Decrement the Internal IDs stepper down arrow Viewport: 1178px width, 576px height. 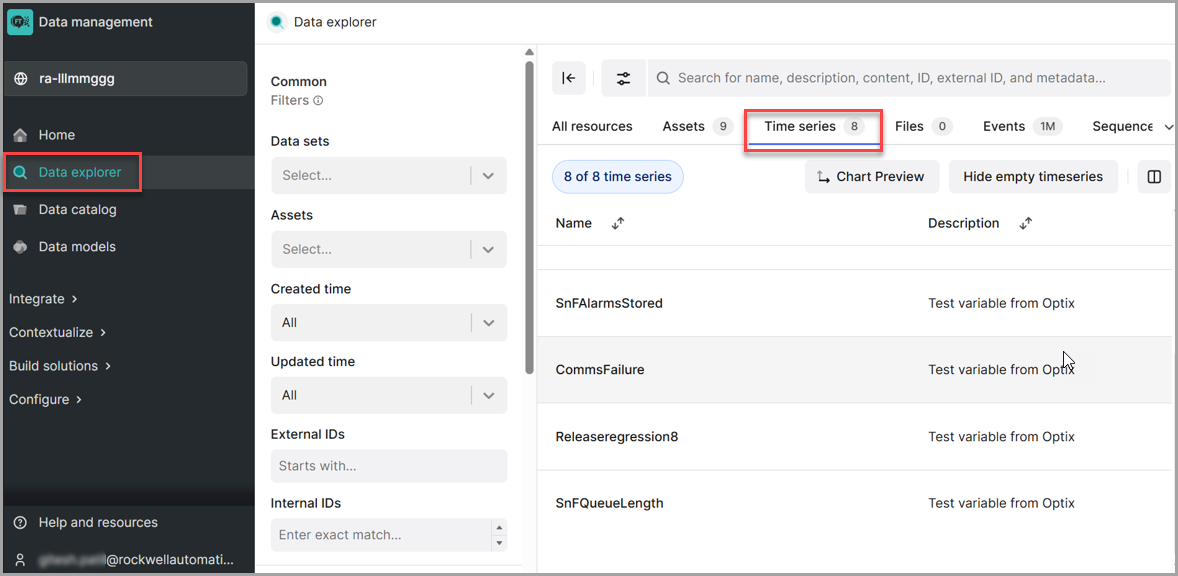tap(499, 544)
